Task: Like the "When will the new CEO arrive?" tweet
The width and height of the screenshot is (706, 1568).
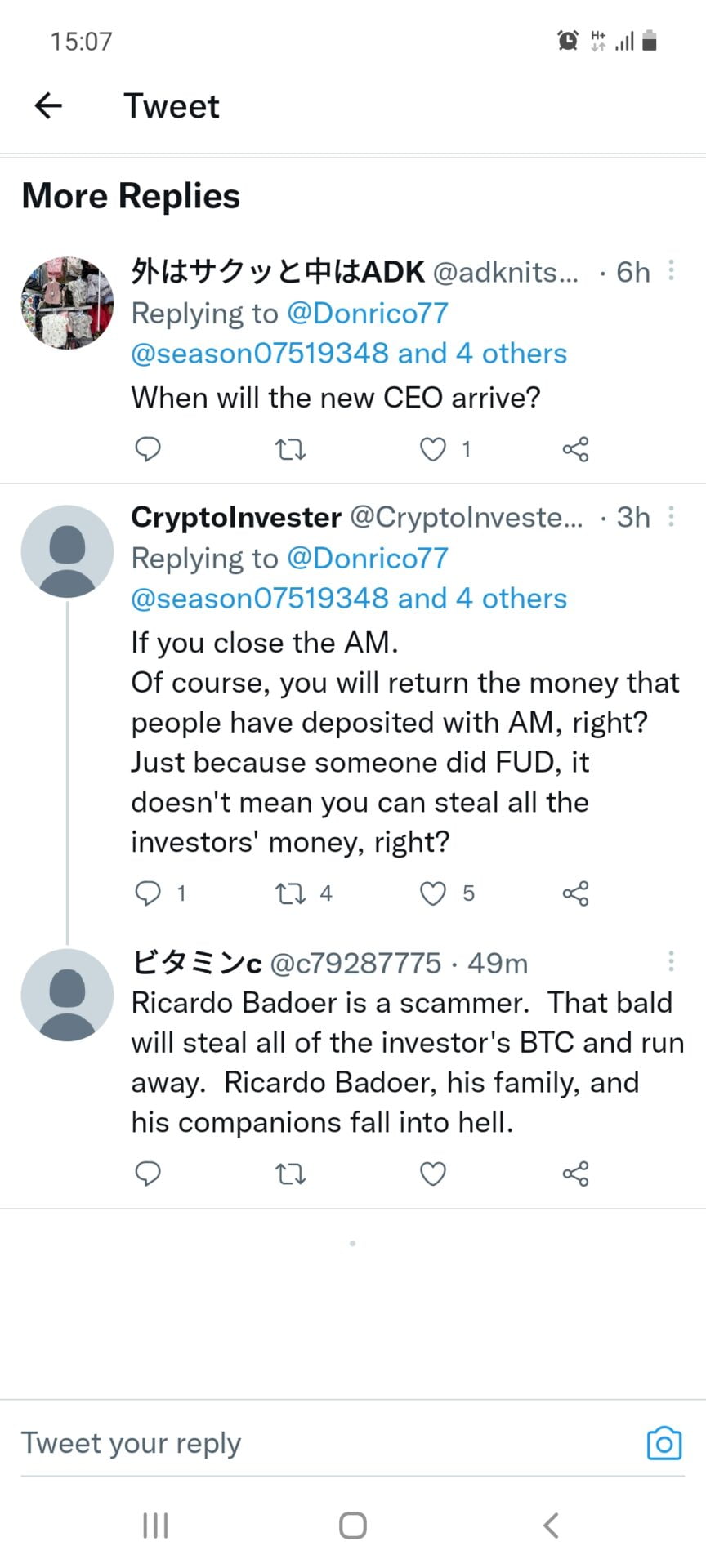Action: [x=432, y=449]
